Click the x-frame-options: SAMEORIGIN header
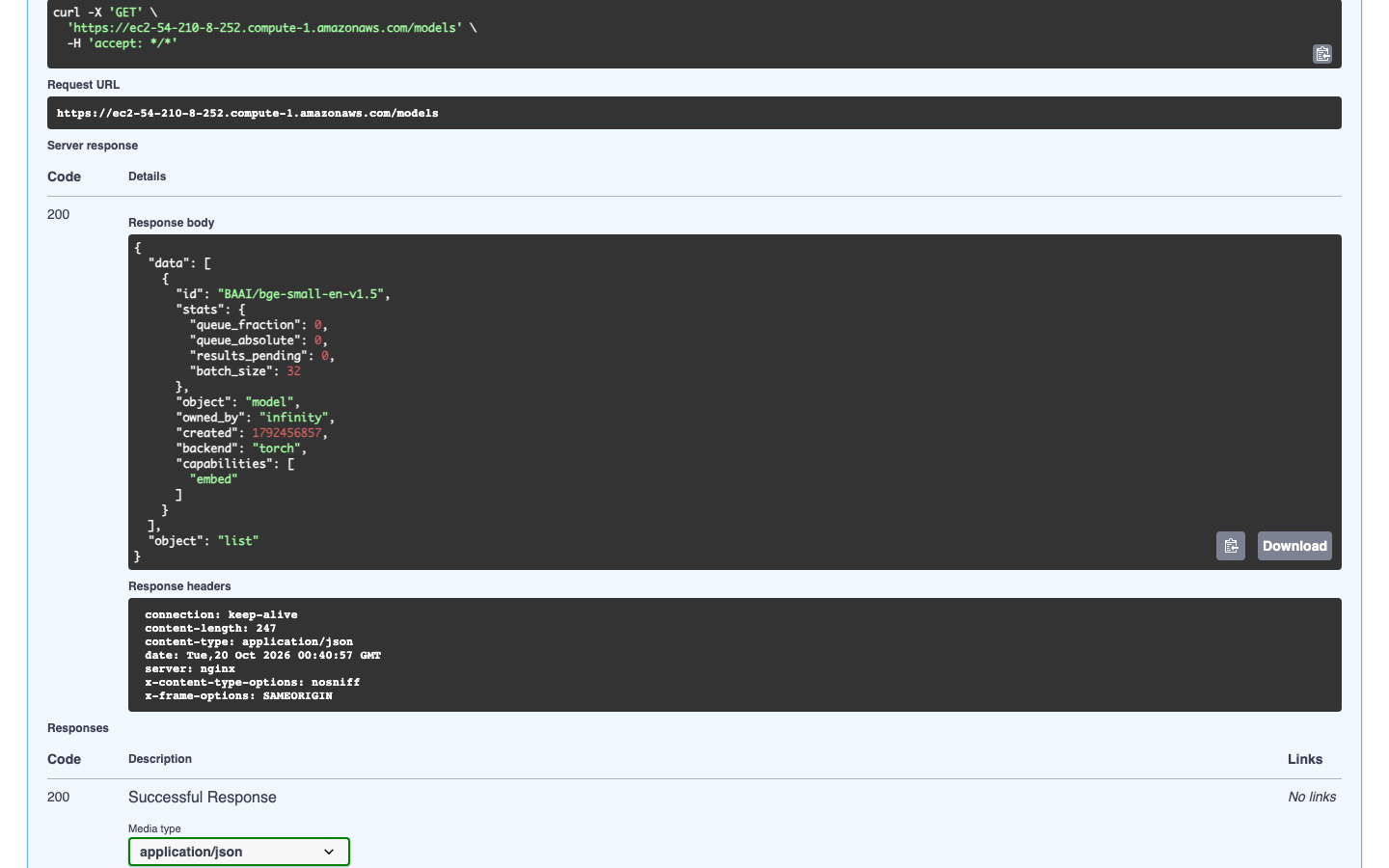1389x868 pixels. point(238,695)
